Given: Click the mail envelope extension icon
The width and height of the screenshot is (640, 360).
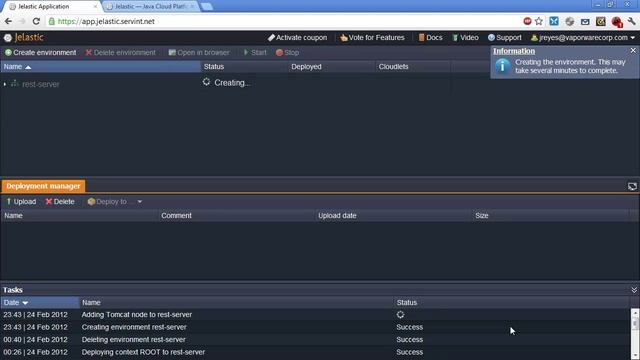Looking at the screenshot, I should coord(585,22).
